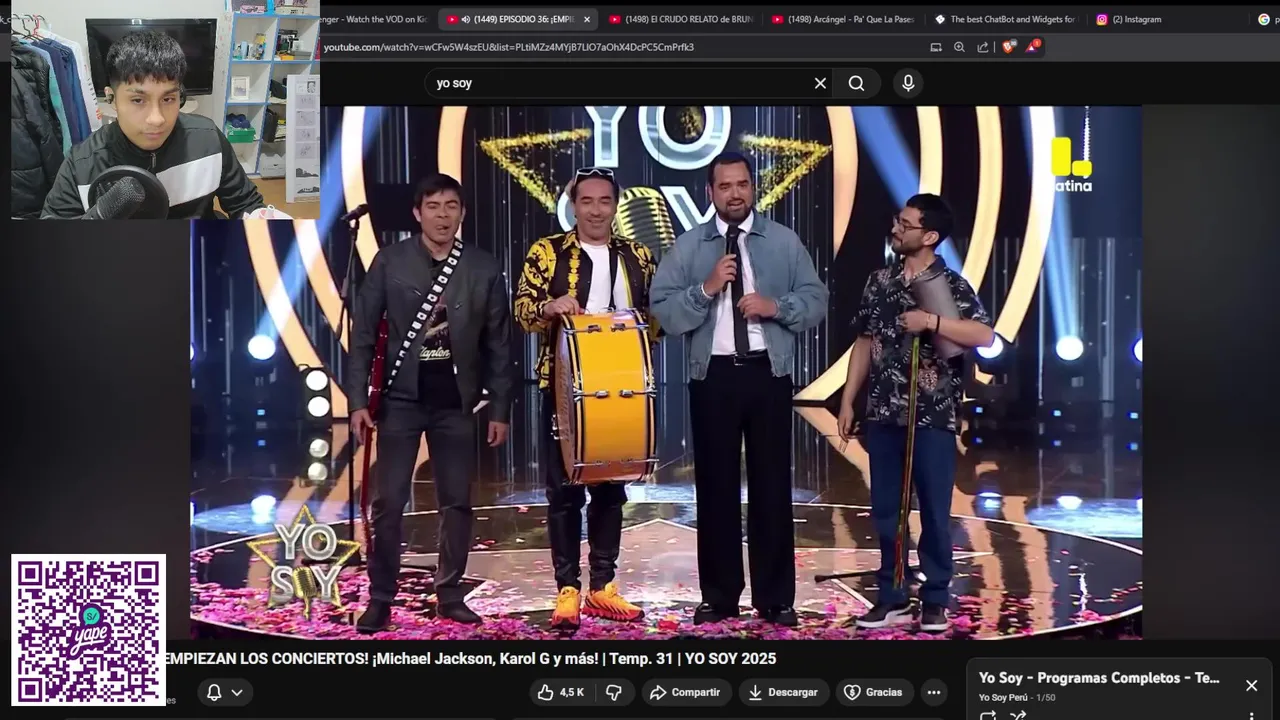Close the 'EPISODIO 36' browser tab
This screenshot has height=720, width=1280.
point(587,19)
